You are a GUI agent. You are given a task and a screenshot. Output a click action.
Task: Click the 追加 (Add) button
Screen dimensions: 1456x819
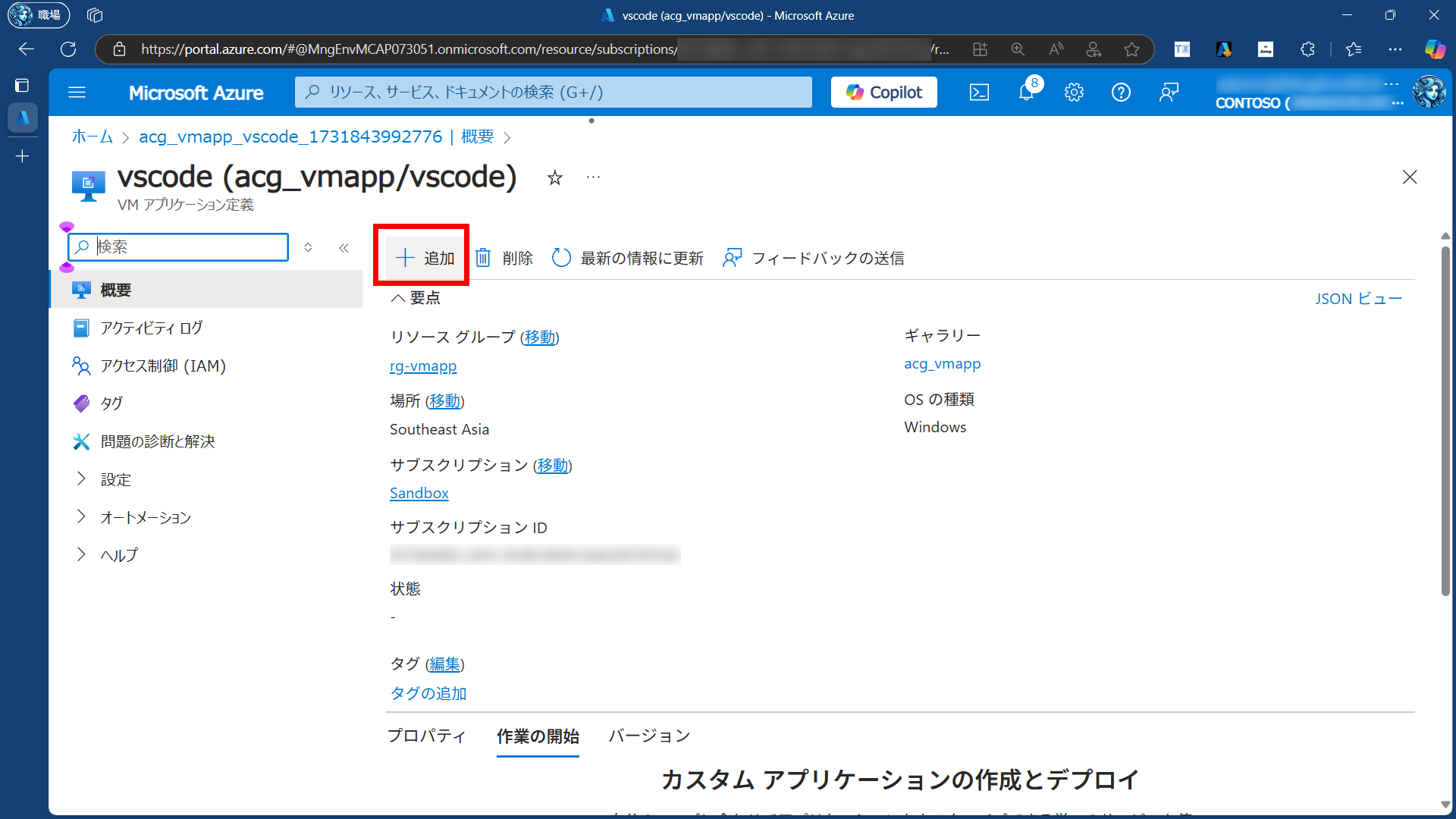425,258
